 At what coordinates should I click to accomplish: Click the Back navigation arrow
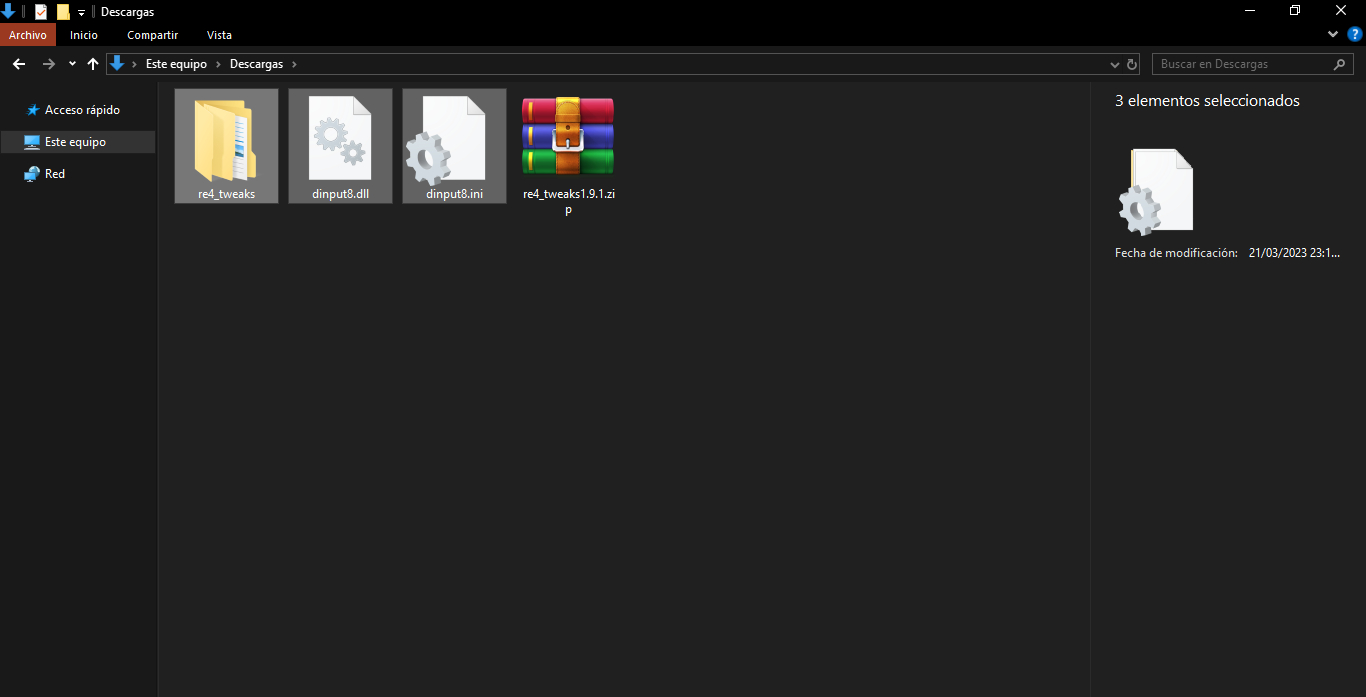pyautogui.click(x=18, y=64)
